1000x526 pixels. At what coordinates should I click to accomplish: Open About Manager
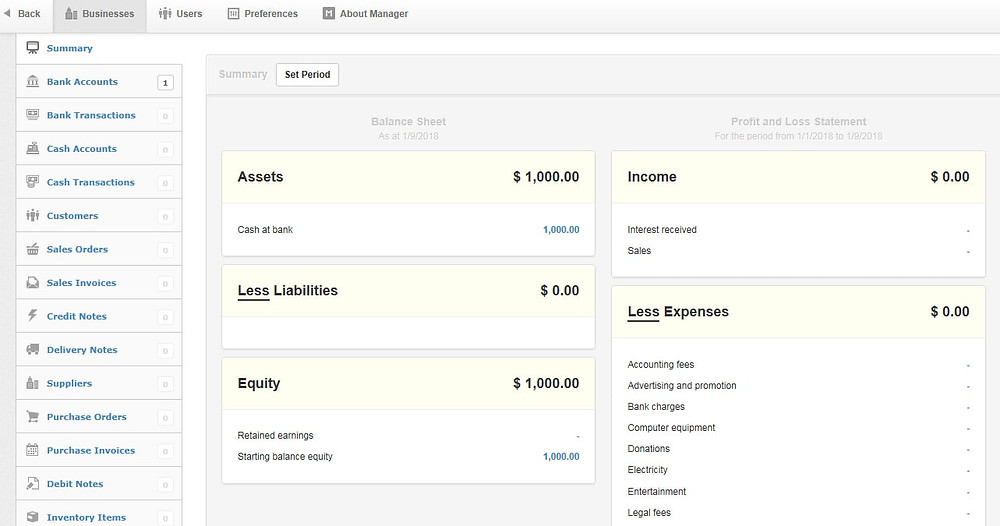coord(365,13)
